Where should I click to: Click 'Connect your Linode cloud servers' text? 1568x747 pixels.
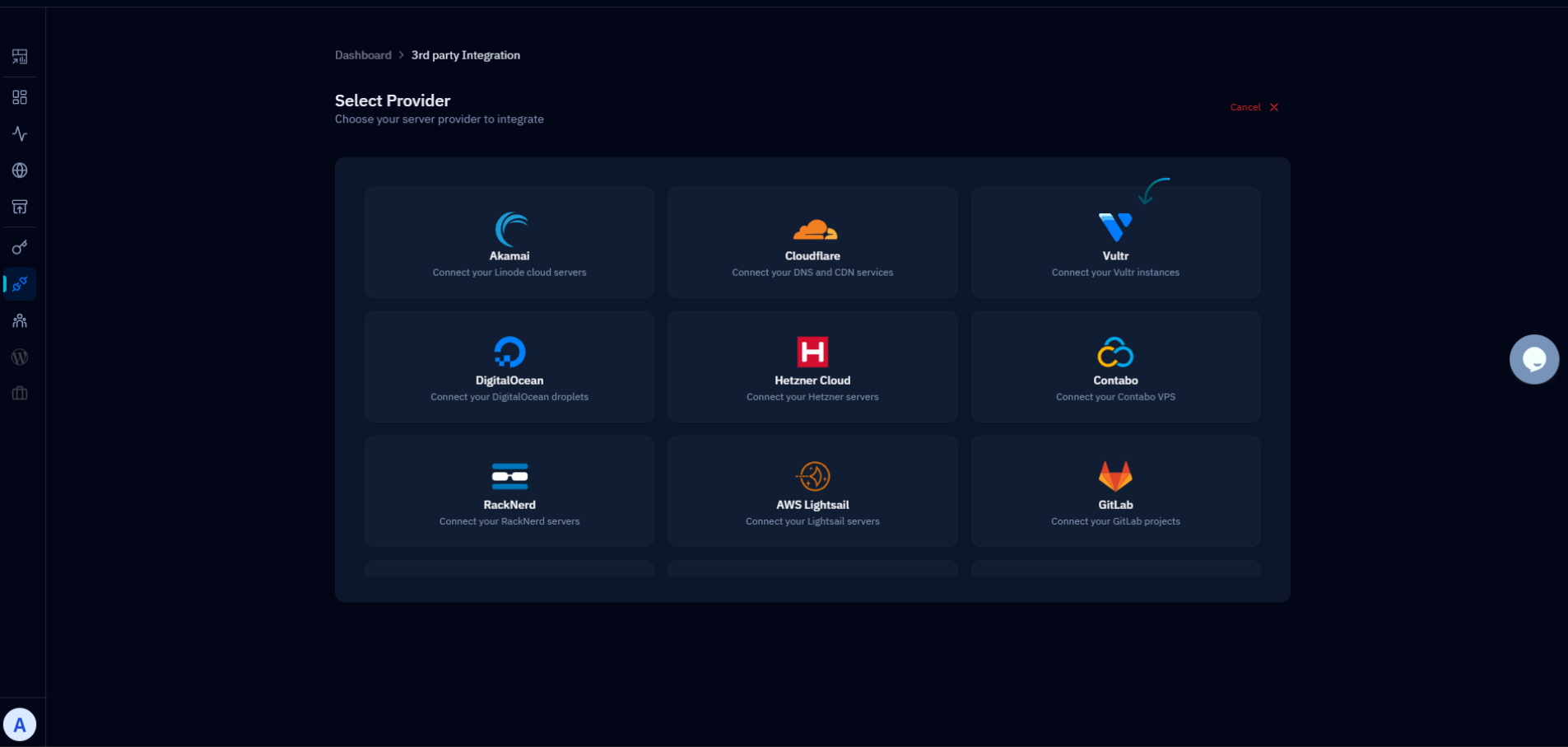pyautogui.click(x=509, y=273)
